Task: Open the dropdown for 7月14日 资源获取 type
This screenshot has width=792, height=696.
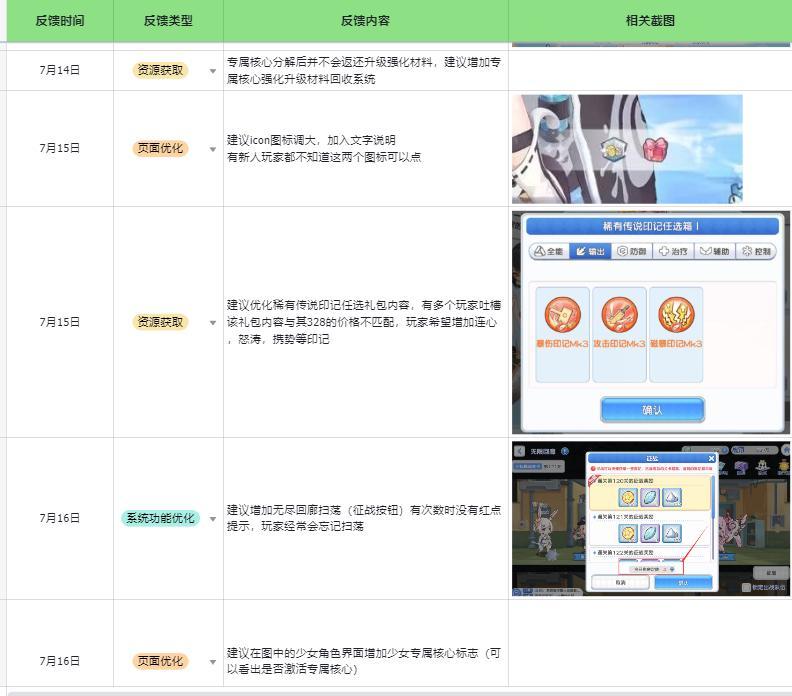Action: [x=212, y=71]
